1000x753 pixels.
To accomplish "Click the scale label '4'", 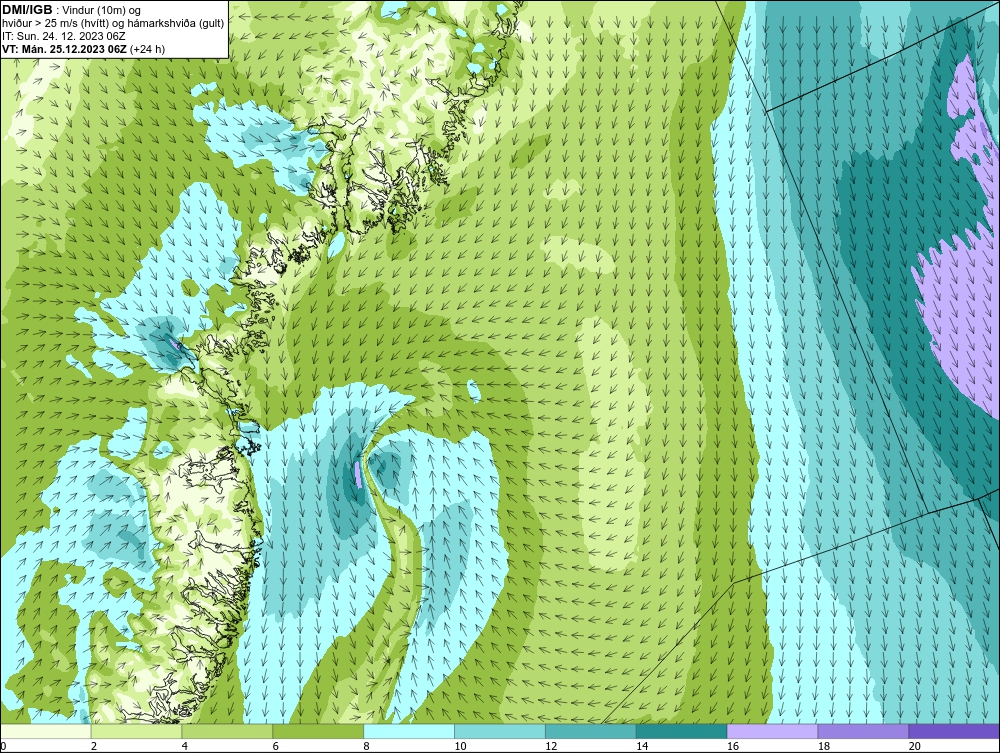I will (x=184, y=746).
